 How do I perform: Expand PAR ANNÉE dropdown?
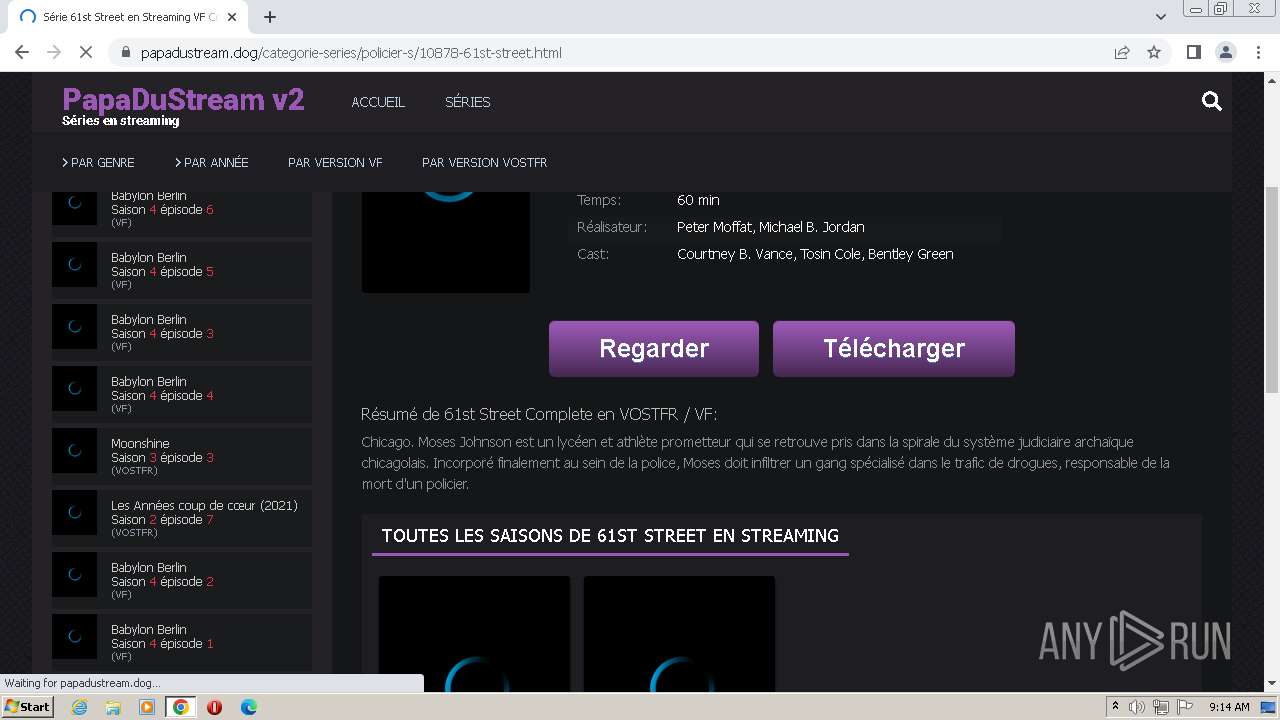(212, 162)
